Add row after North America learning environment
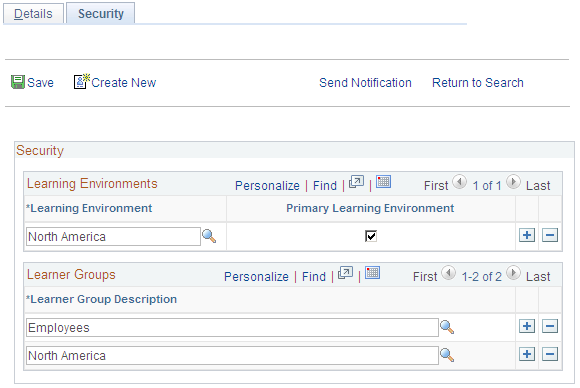The height and width of the screenshot is (388, 580). 527,235
